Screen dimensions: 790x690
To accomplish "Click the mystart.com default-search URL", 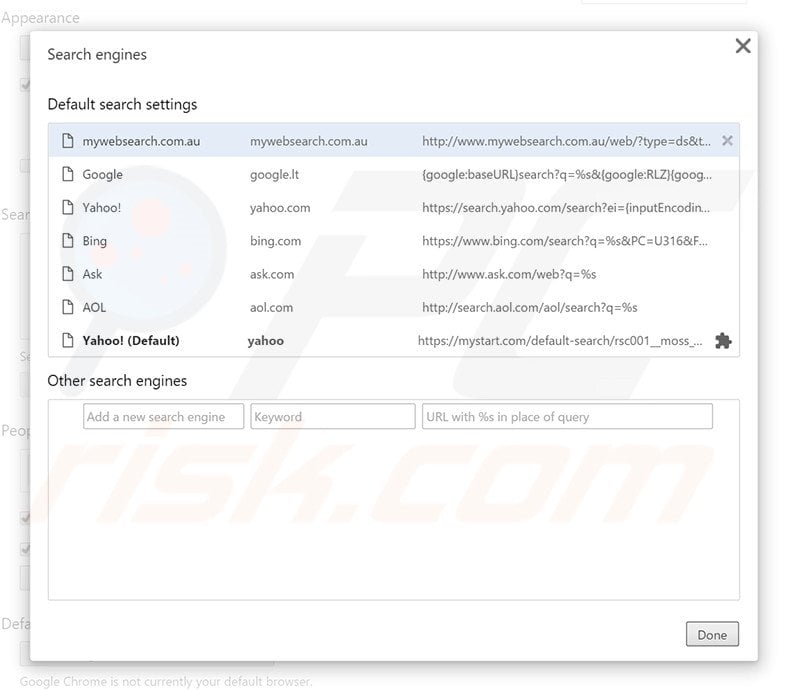I will click(x=560, y=341).
